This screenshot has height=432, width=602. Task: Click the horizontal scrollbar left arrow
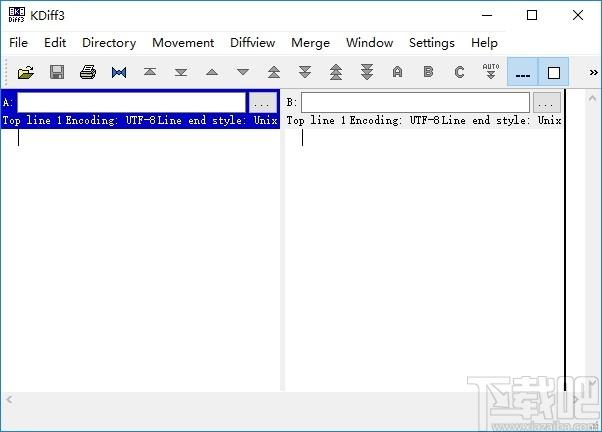tap(9, 400)
